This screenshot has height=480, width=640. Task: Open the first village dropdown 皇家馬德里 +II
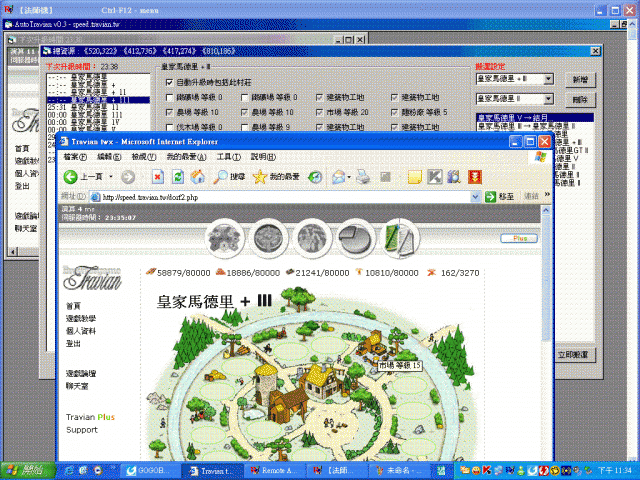548,79
